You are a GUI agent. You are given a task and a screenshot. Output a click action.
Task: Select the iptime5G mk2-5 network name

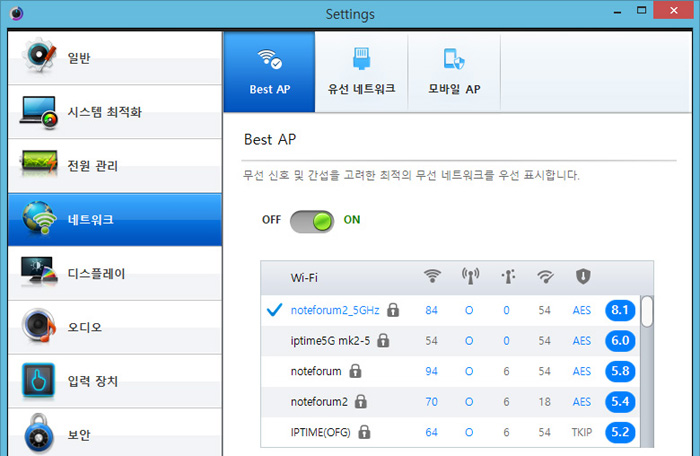pyautogui.click(x=330, y=341)
